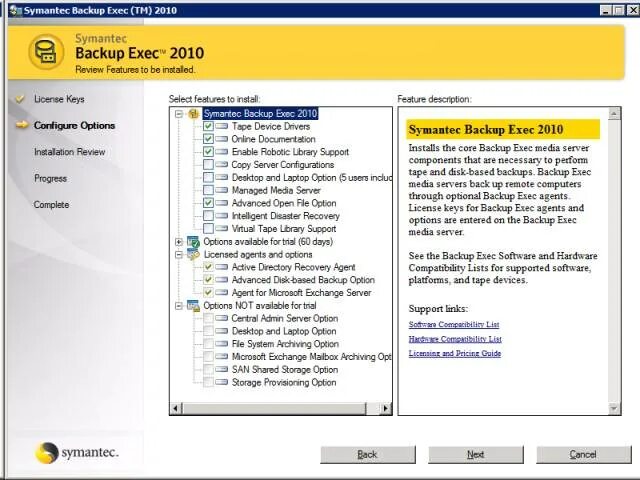Click the Symantec Backup Exec 2010 root icon
640x480 pixels.
pos(193,113)
